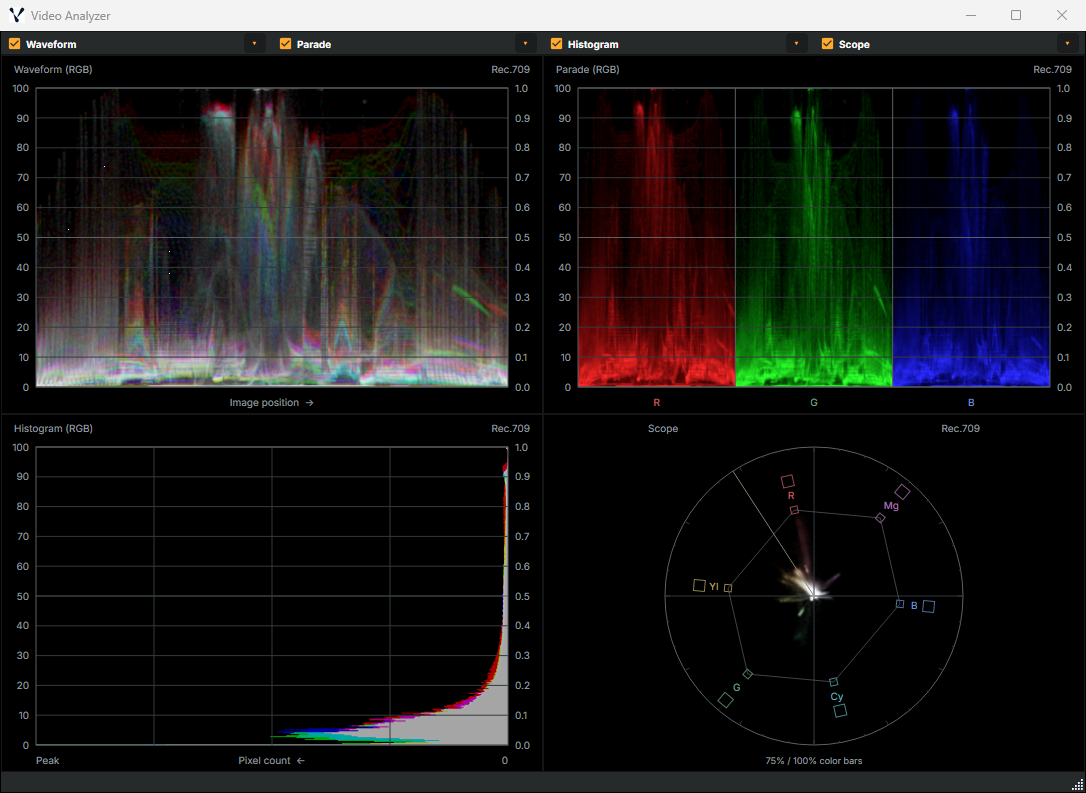Click the Histogram tab label
This screenshot has width=1086, height=793.
click(x=593, y=44)
